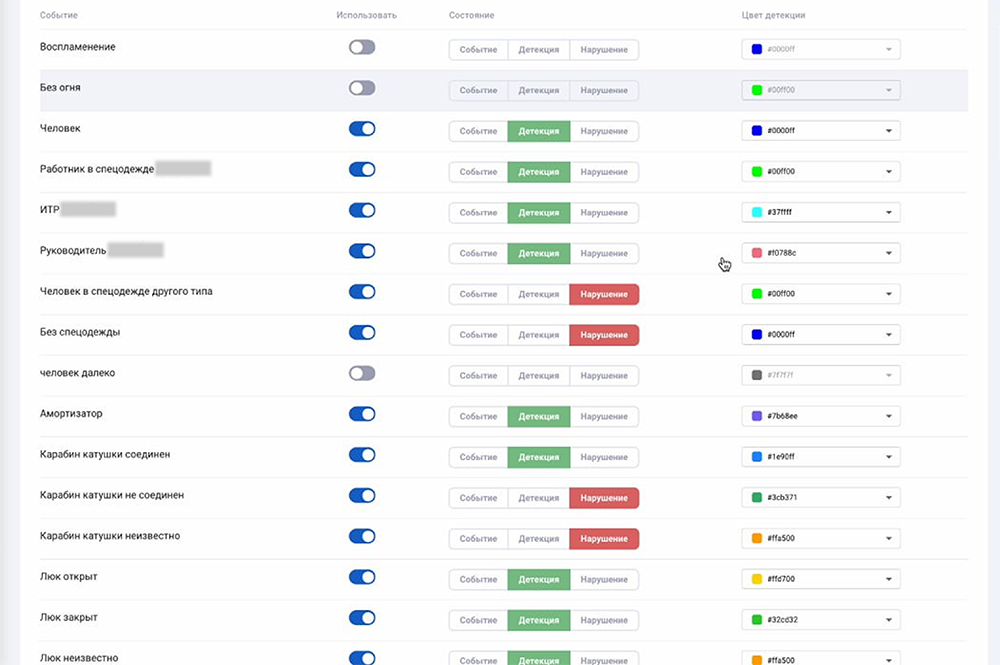This screenshot has width=1000, height=665.
Task: Choose Детекция for Карабин катушки не соединен
Action: (x=539, y=498)
